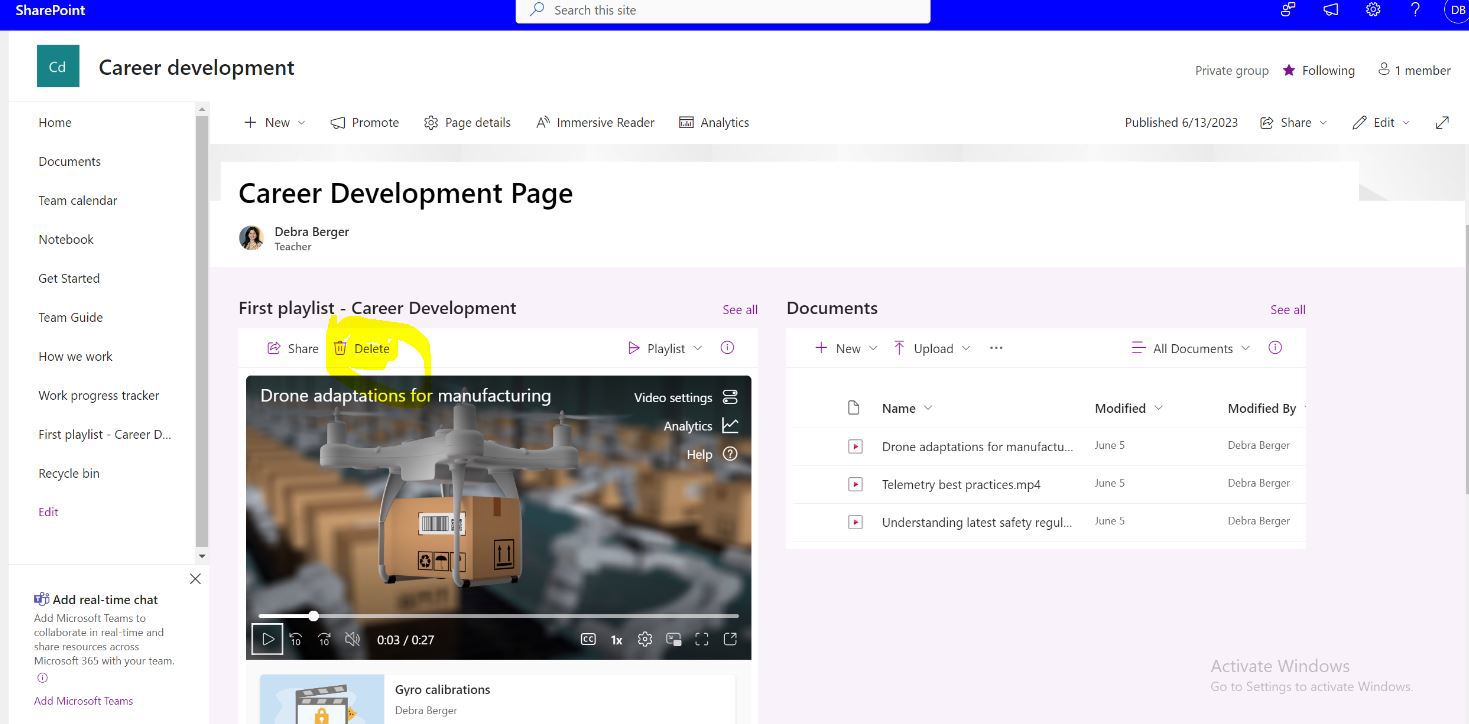The height and width of the screenshot is (724, 1469).
Task: Enable closed captions on the video
Action: click(588, 639)
